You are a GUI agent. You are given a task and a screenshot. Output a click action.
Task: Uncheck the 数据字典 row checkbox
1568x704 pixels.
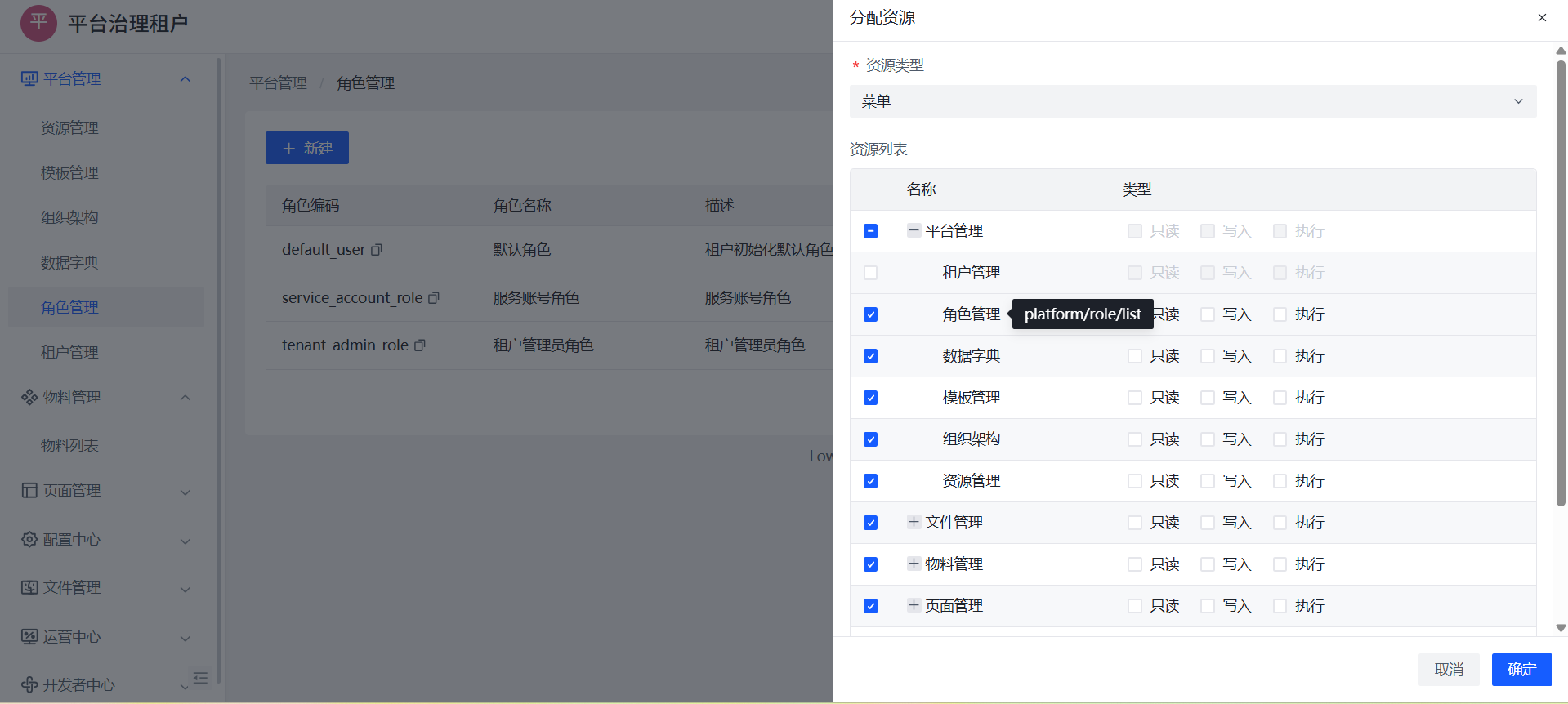tap(871, 357)
